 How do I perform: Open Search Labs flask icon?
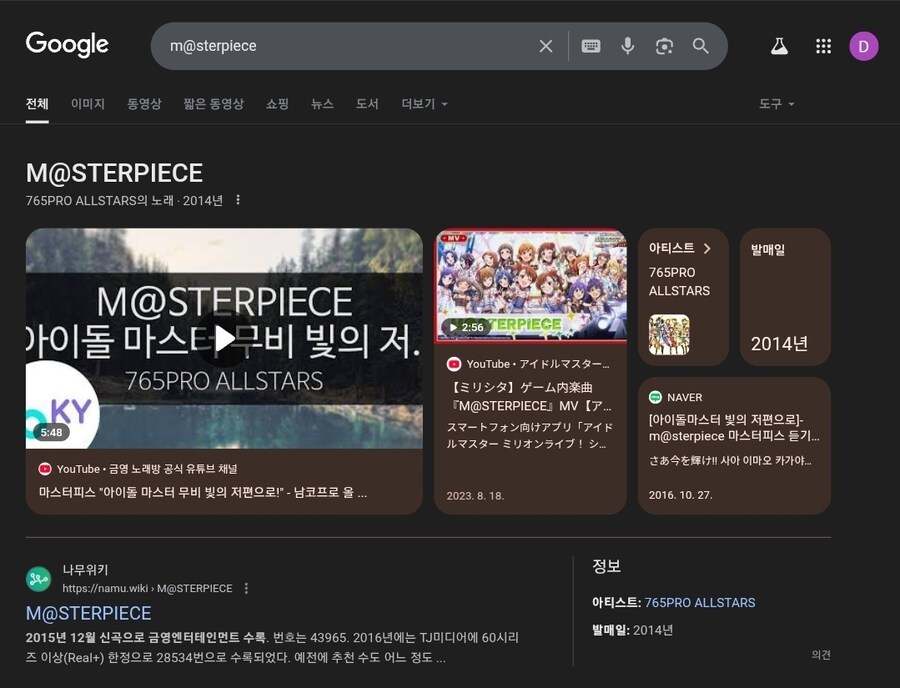point(779,46)
